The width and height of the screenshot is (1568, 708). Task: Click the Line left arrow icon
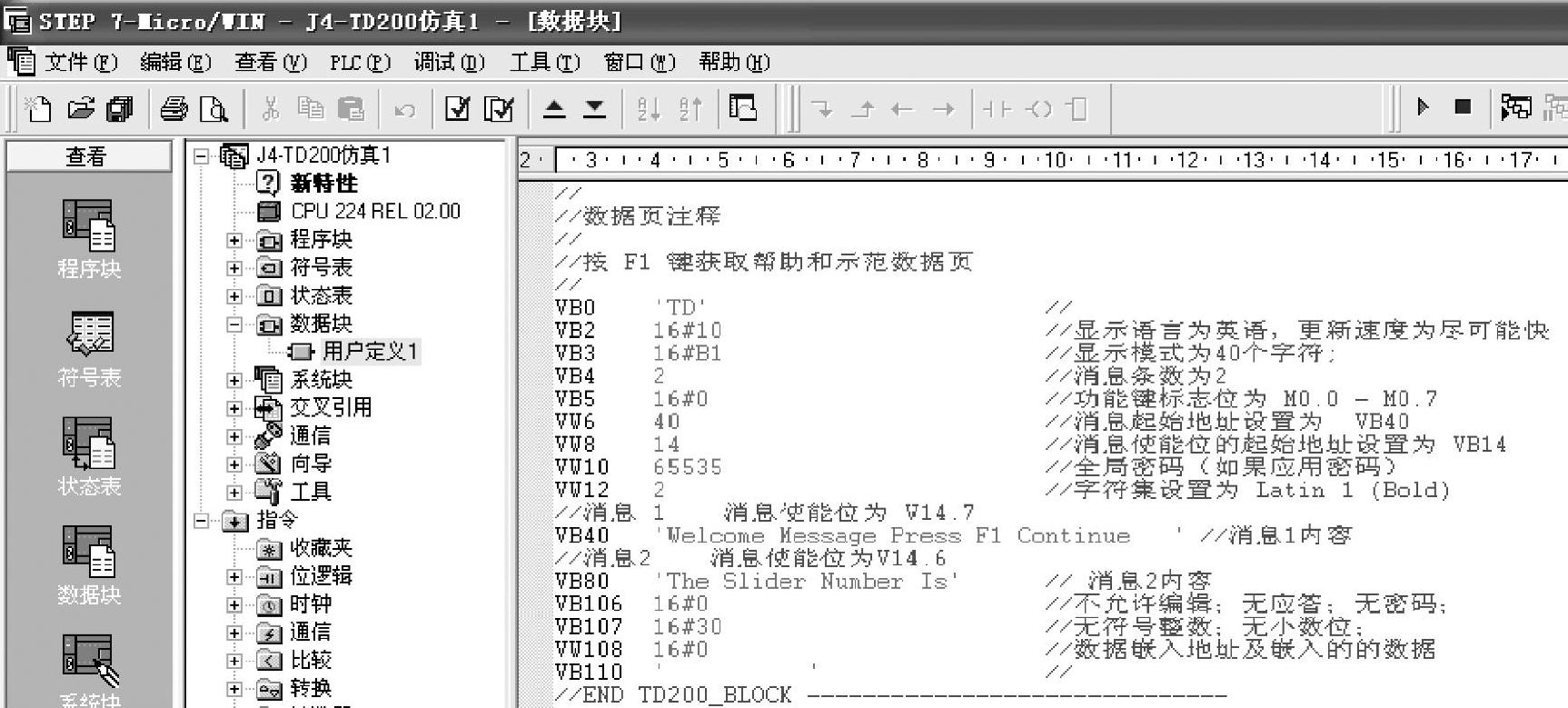[x=901, y=110]
